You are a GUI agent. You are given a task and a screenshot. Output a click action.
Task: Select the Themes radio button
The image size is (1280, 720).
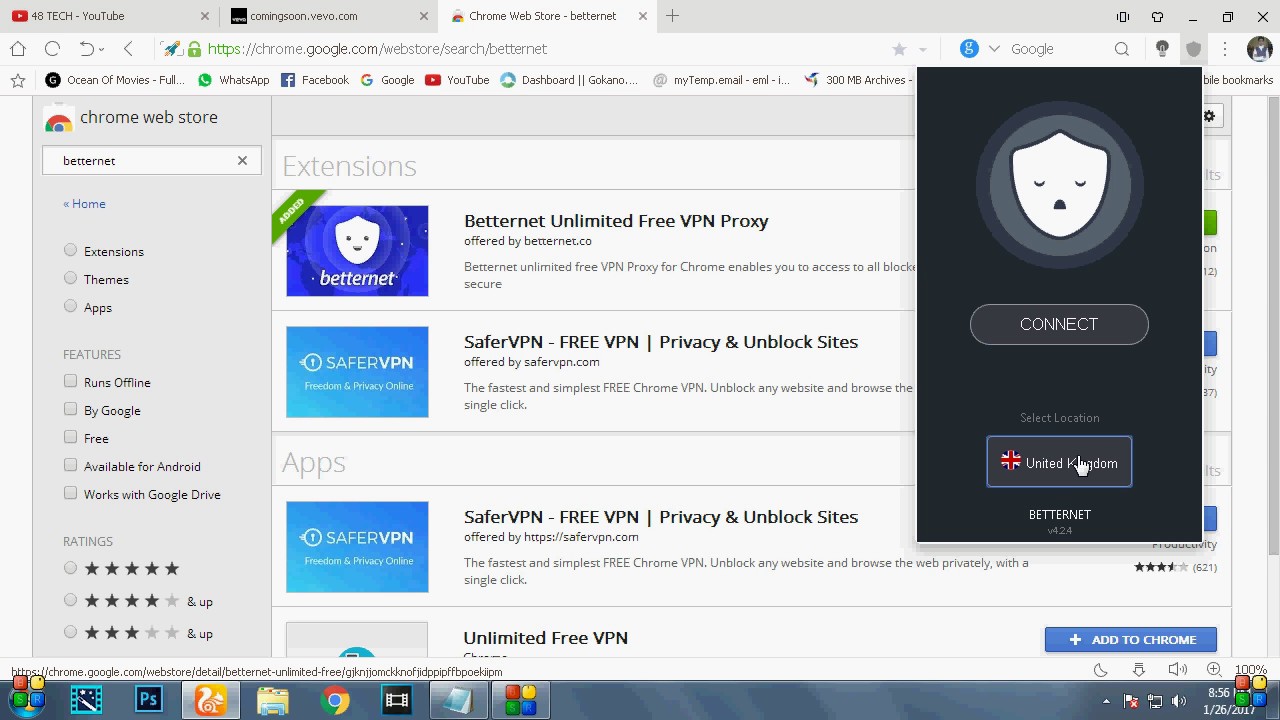pos(70,278)
